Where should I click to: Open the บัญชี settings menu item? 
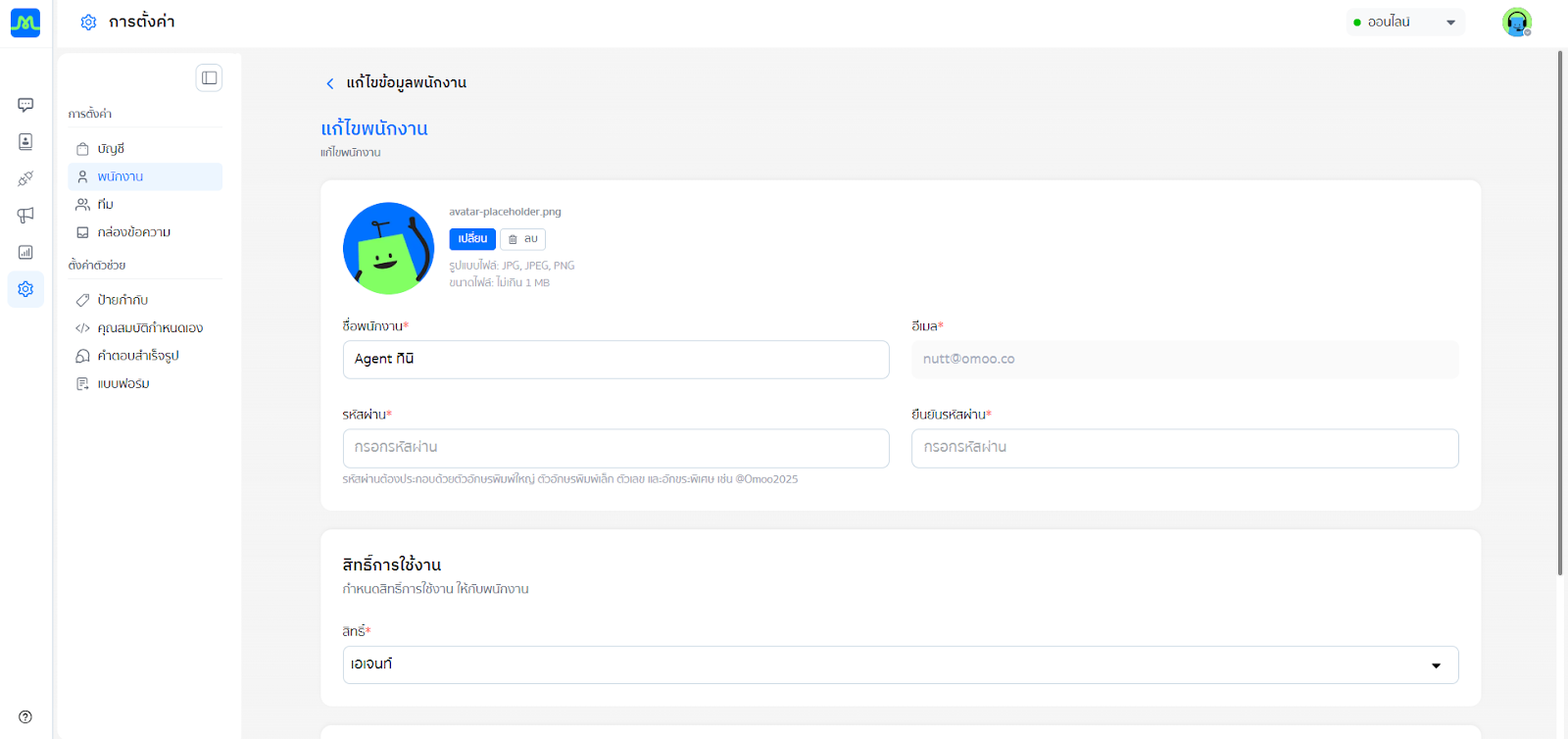tap(145, 149)
